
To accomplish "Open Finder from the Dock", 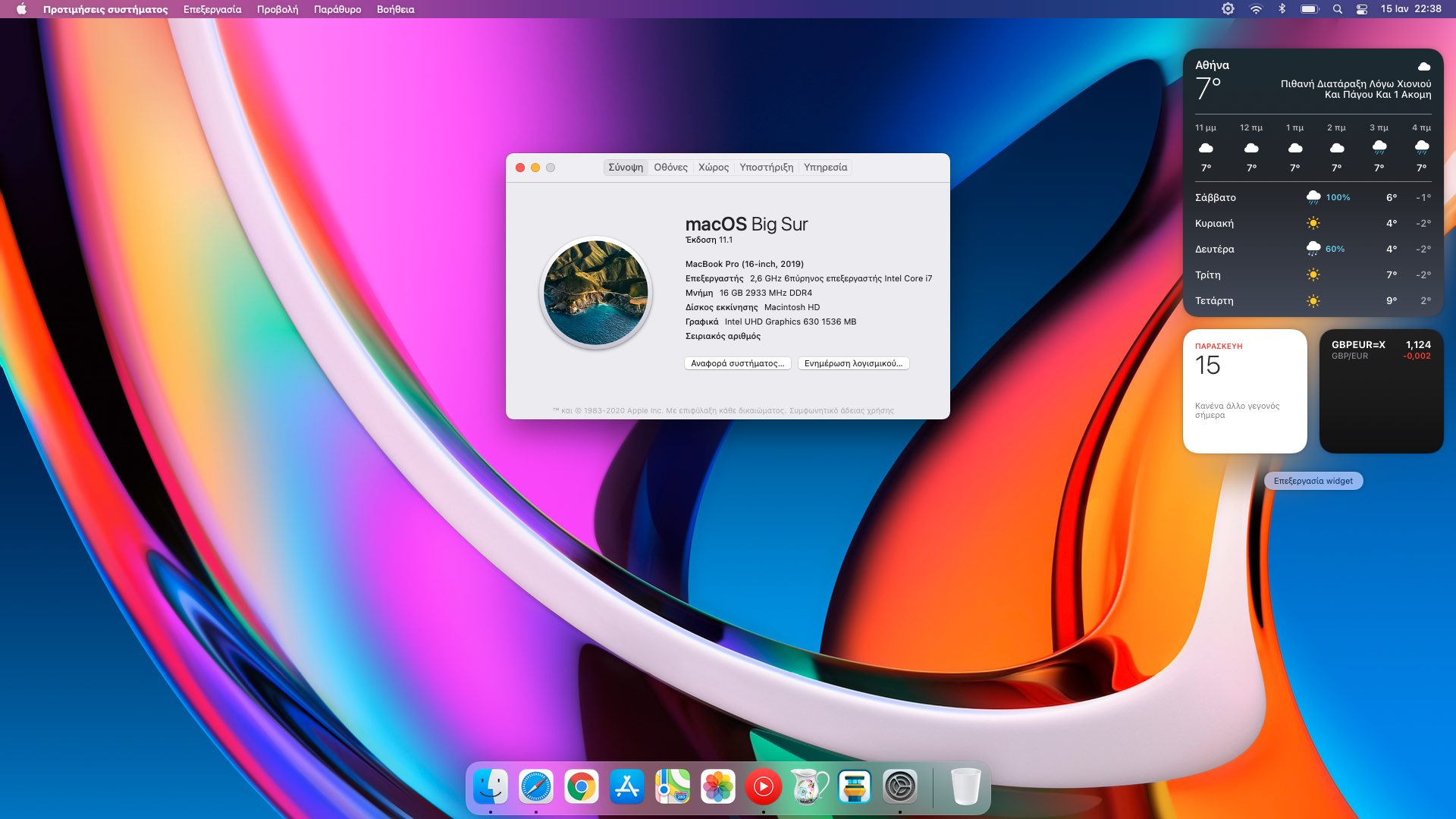I will (491, 787).
